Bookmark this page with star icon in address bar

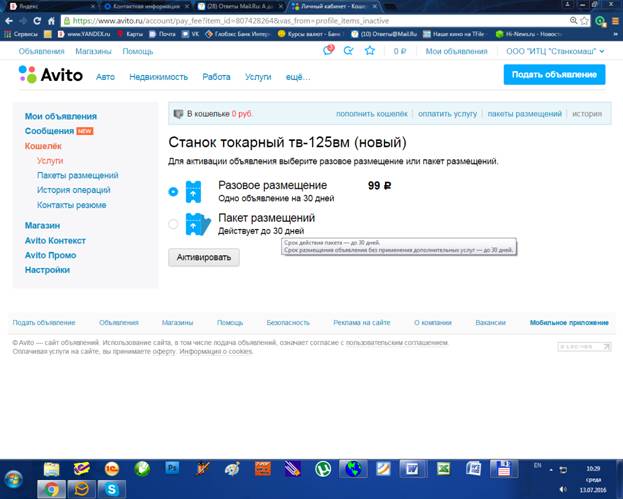click(584, 21)
